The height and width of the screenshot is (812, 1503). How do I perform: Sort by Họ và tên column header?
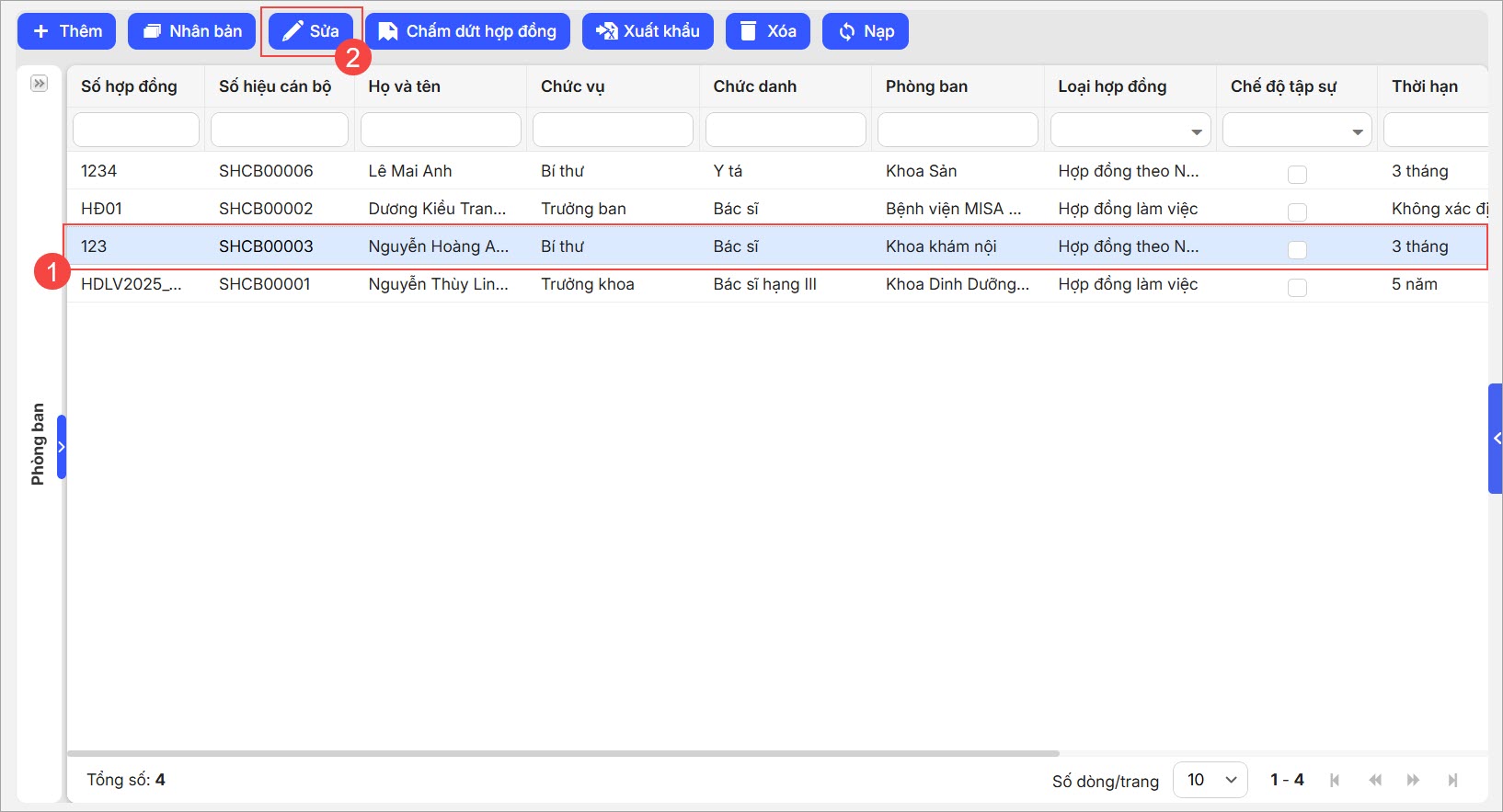point(405,86)
